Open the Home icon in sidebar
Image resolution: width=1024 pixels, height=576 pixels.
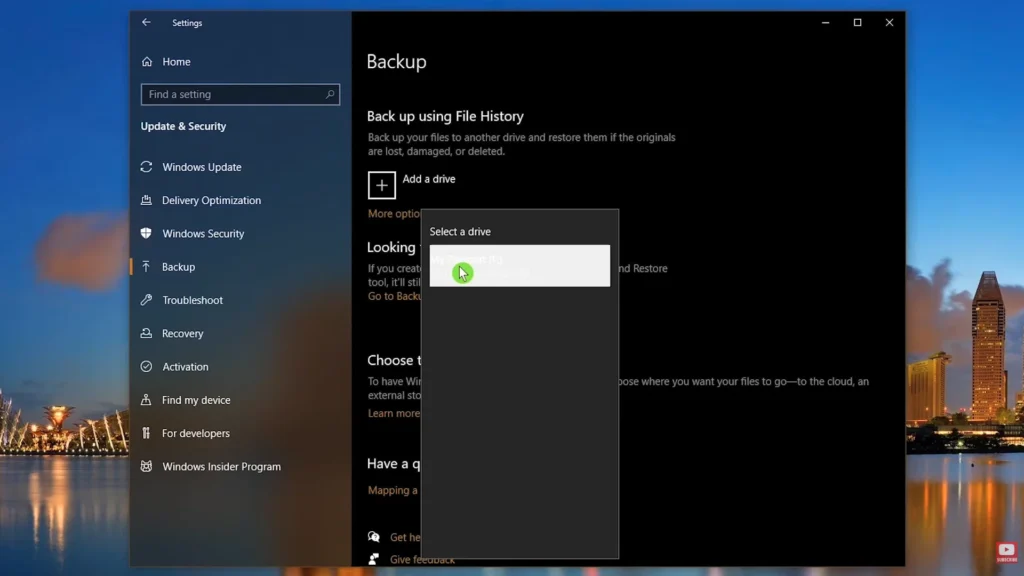tap(147, 61)
